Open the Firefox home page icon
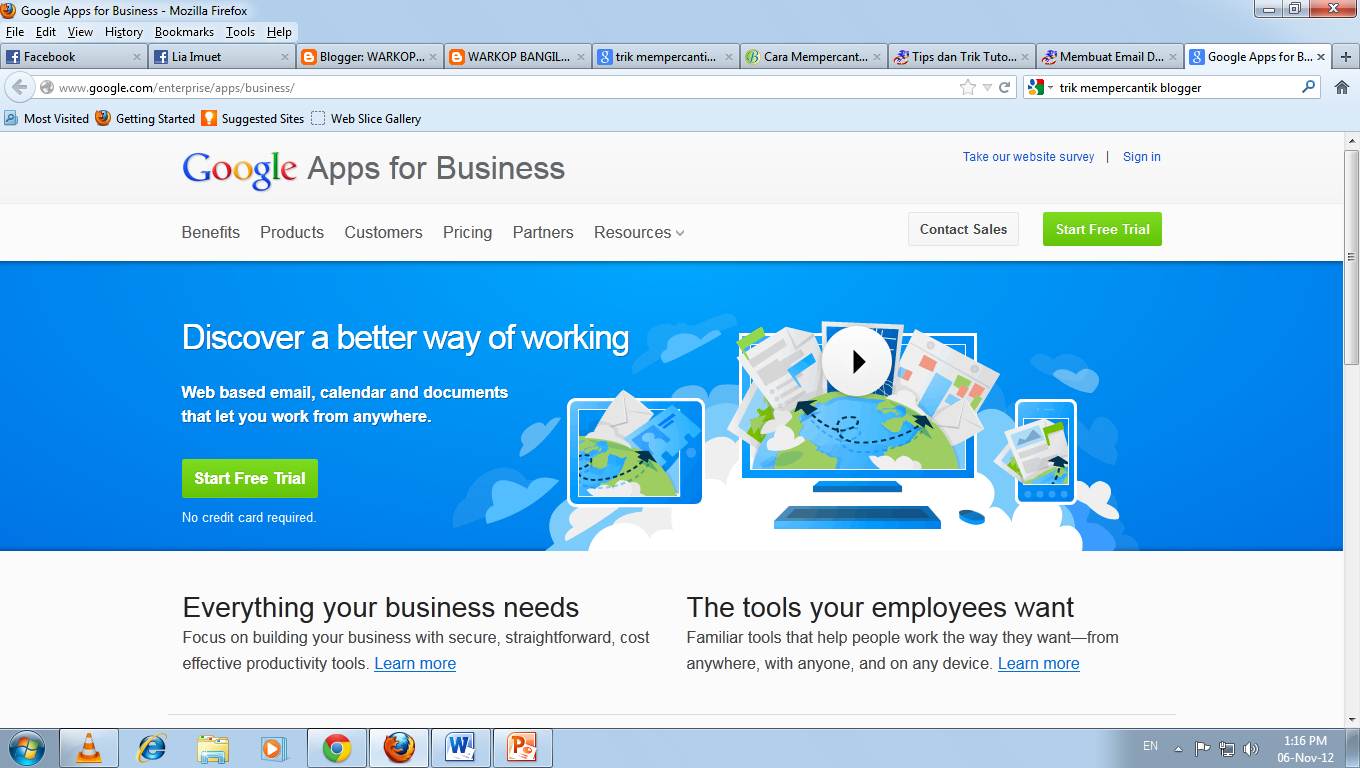This screenshot has height=768, width=1360. (x=1342, y=87)
